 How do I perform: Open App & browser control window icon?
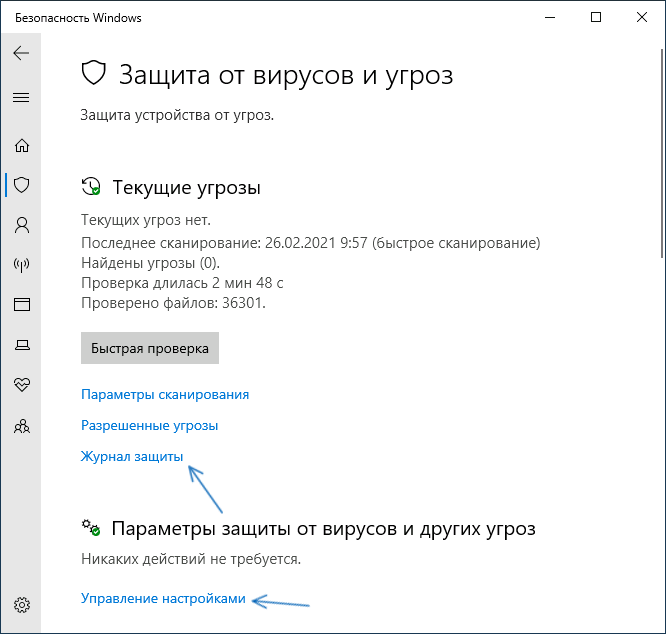tap(22, 304)
